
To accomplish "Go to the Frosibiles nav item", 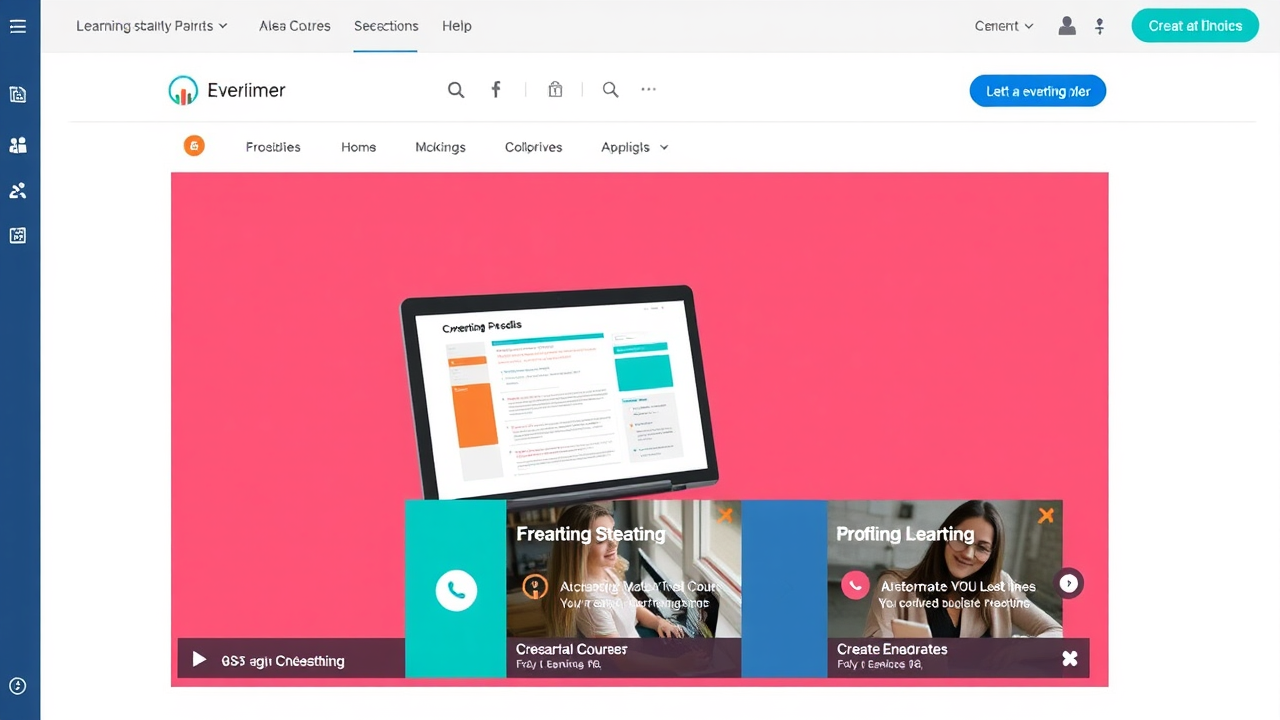I will pos(273,147).
